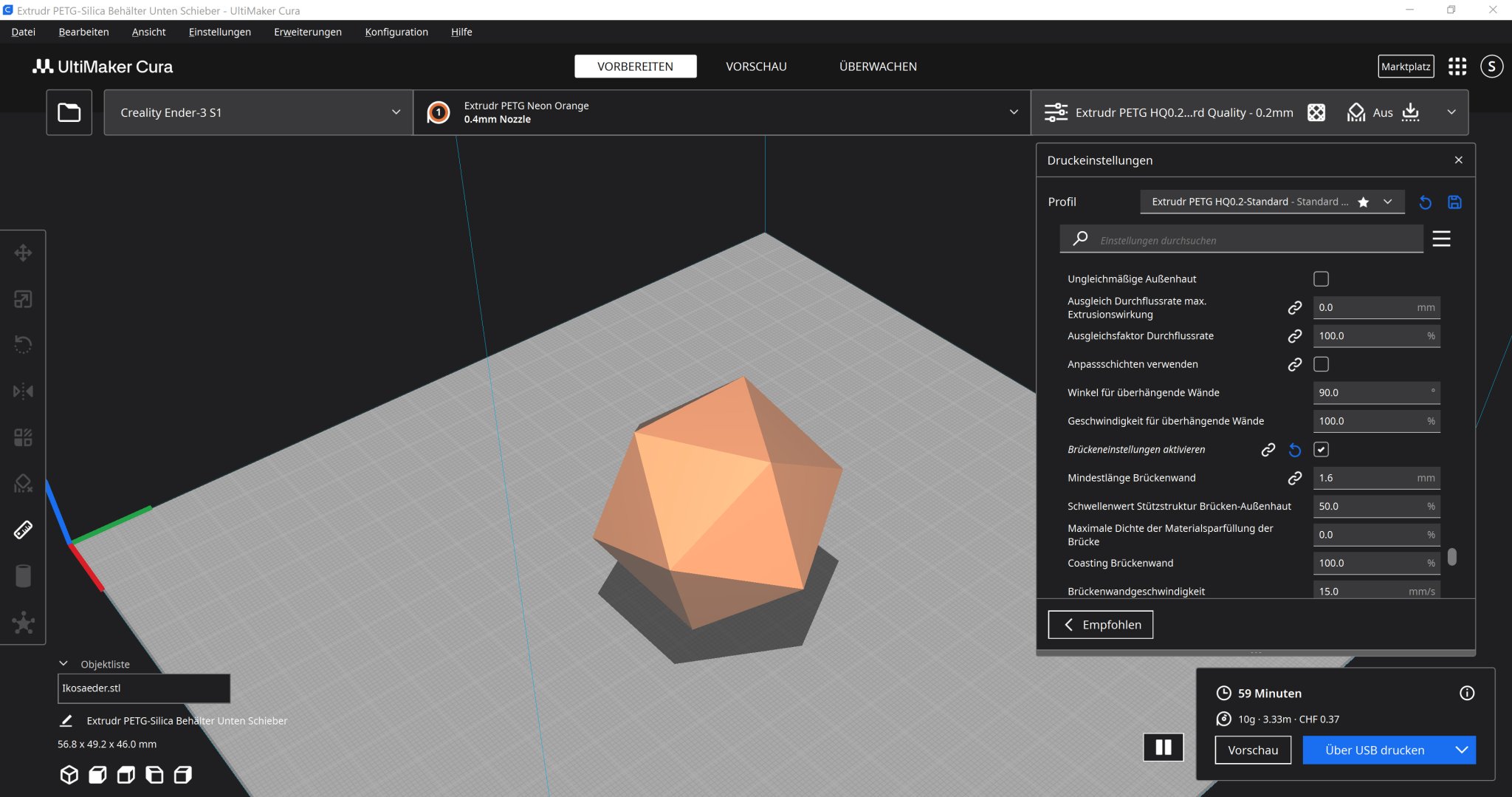Click the Marktplatz button
This screenshot has width=1512, height=797.
(x=1406, y=66)
